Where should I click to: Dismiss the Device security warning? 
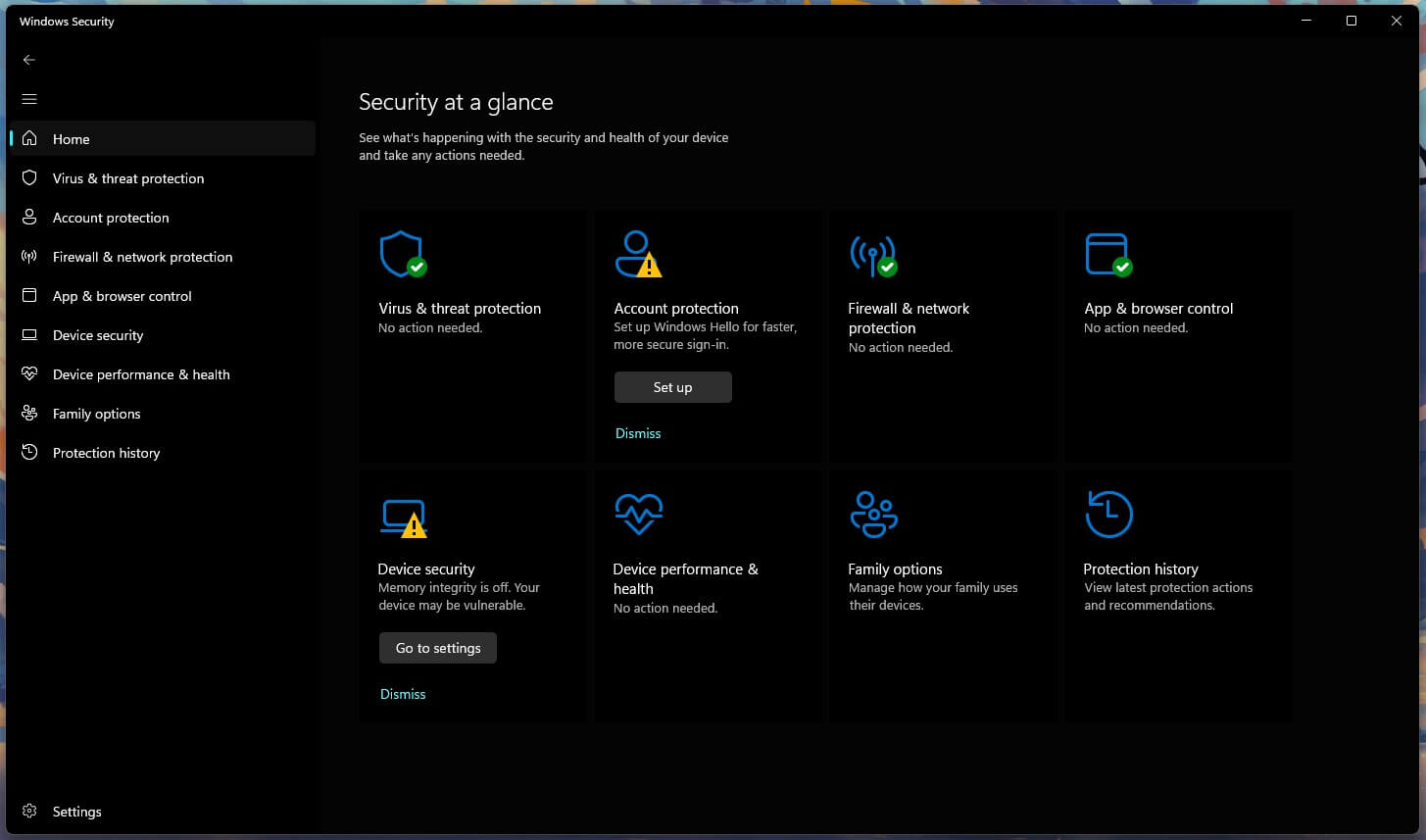tap(403, 694)
